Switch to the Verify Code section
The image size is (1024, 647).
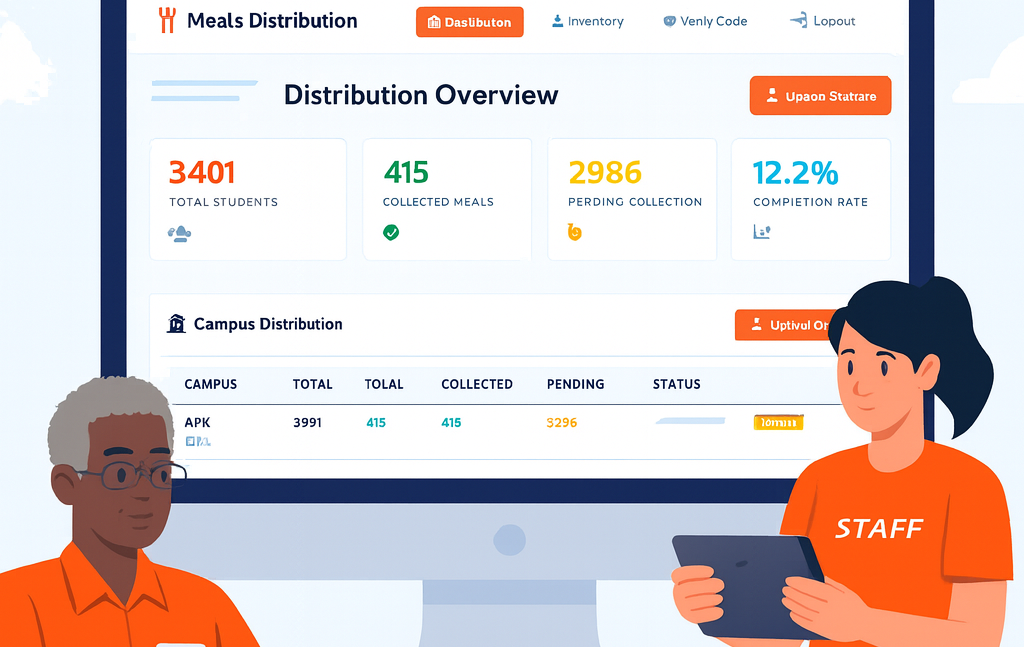point(704,20)
